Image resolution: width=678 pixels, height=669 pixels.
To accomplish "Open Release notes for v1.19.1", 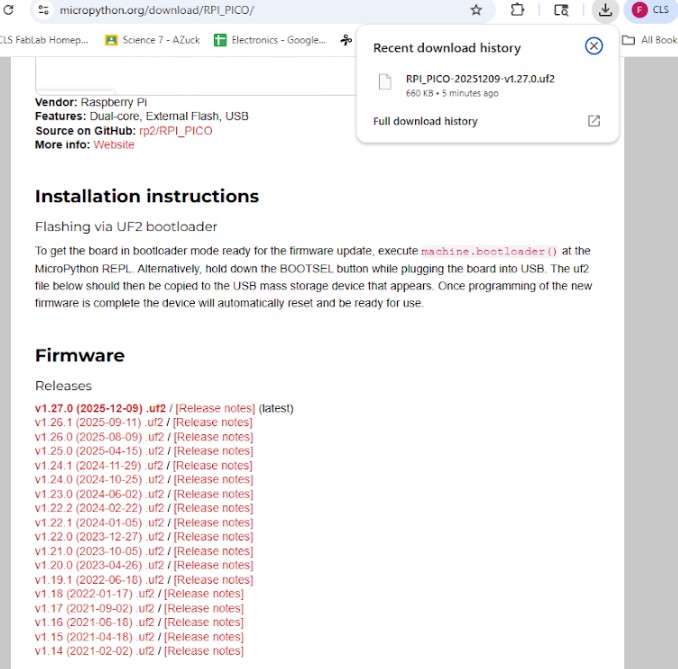I will click(214, 580).
